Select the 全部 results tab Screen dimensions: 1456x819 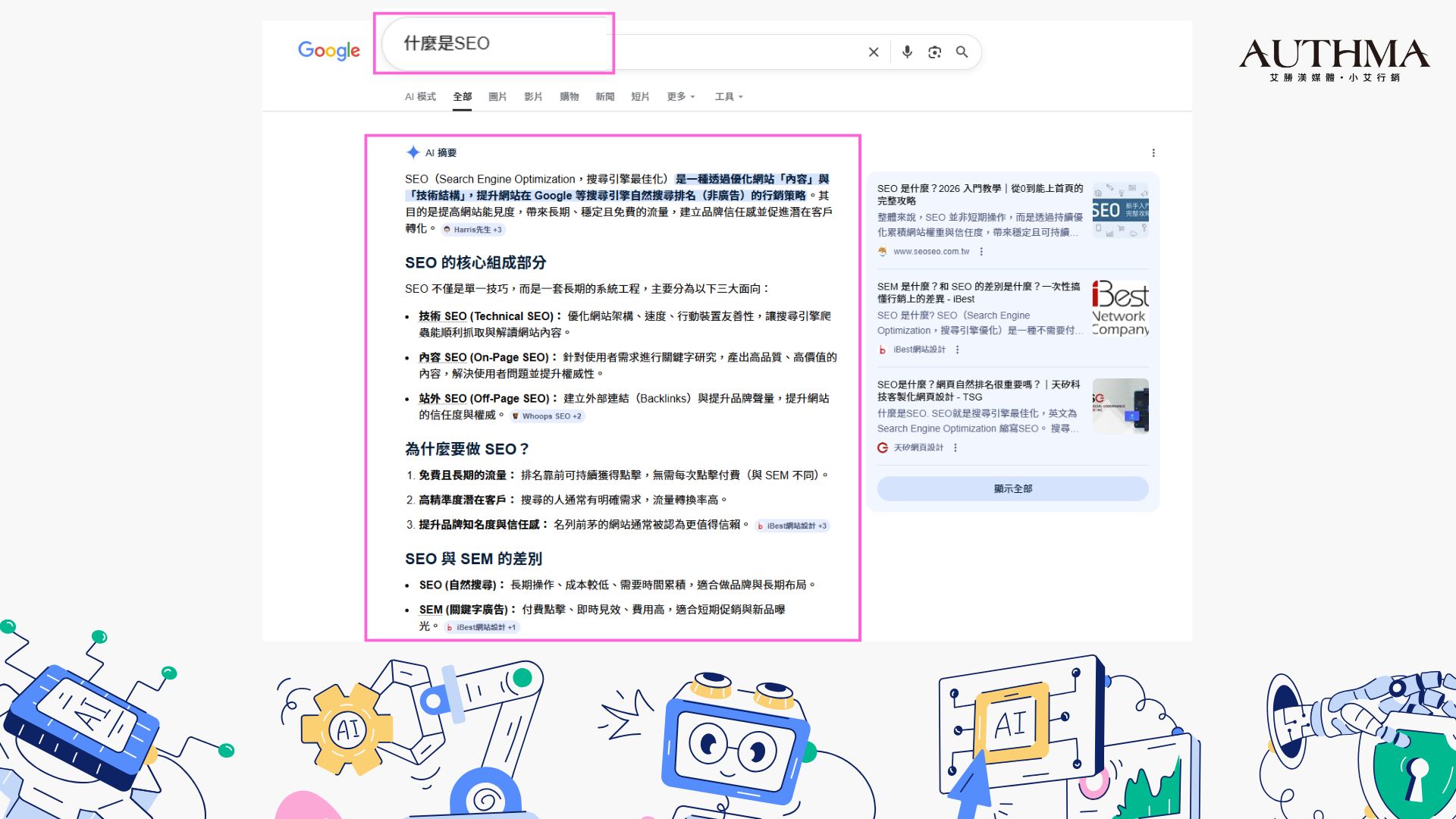pyautogui.click(x=463, y=96)
